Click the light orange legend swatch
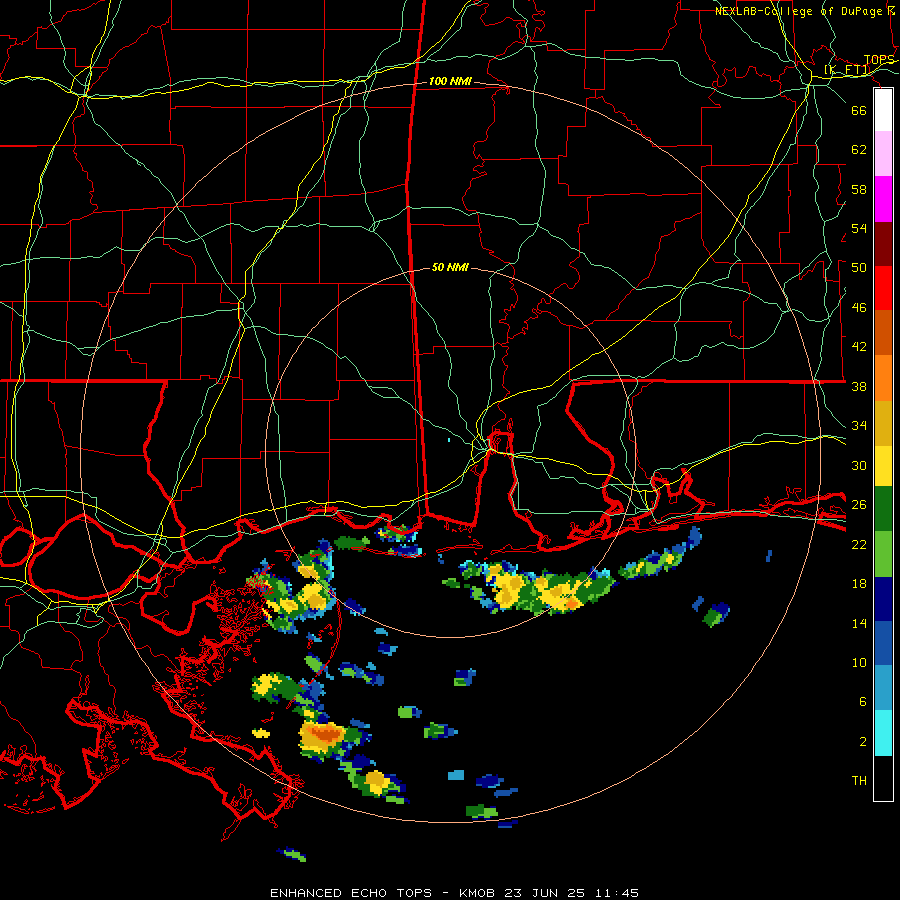 (883, 378)
